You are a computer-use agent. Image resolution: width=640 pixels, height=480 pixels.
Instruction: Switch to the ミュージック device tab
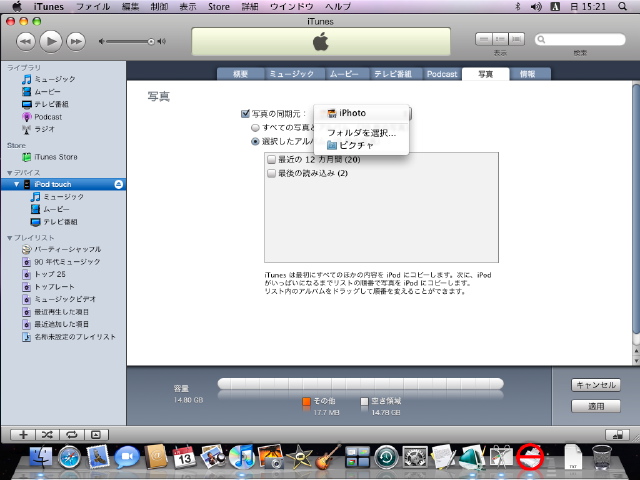point(294,74)
